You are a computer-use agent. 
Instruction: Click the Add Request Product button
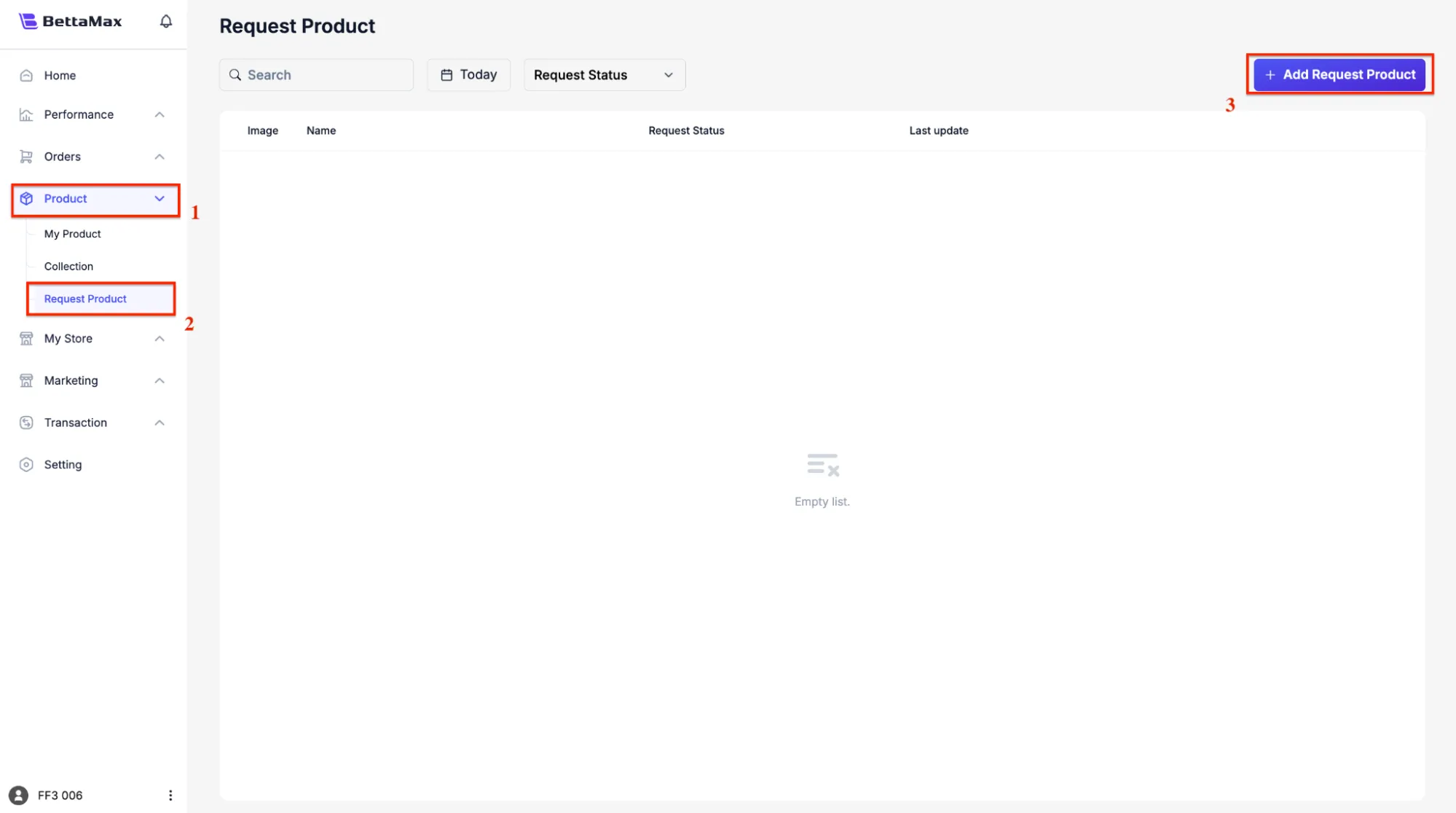coord(1339,74)
